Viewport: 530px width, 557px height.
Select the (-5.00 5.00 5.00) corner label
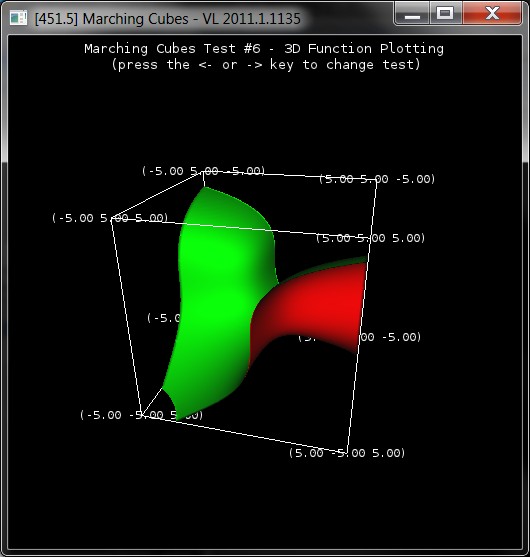click(110, 218)
